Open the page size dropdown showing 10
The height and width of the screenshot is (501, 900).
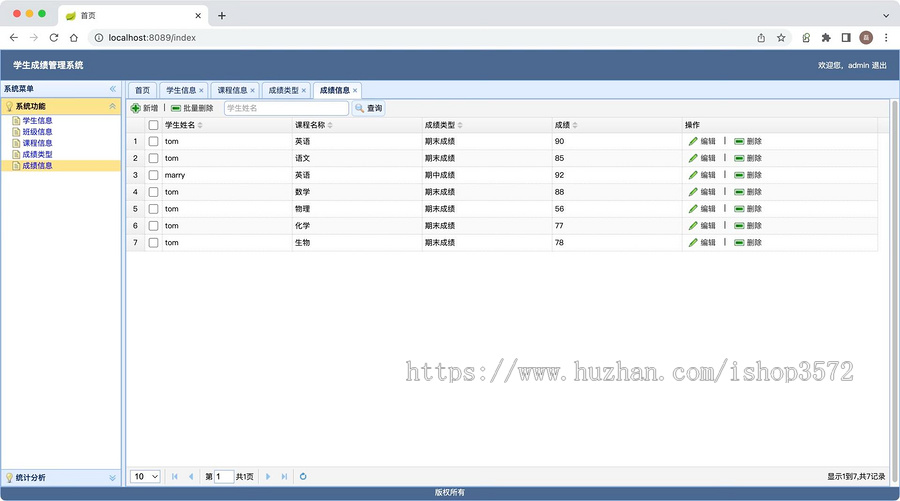pos(145,476)
